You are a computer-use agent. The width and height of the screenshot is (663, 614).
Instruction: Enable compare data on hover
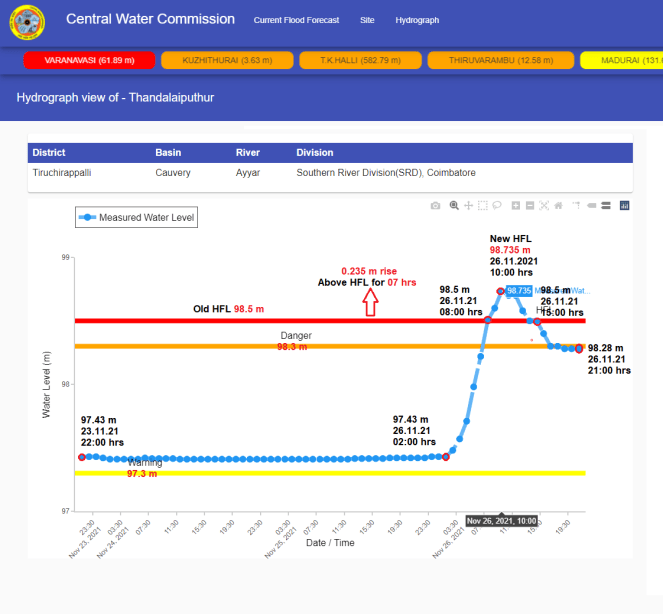[605, 205]
